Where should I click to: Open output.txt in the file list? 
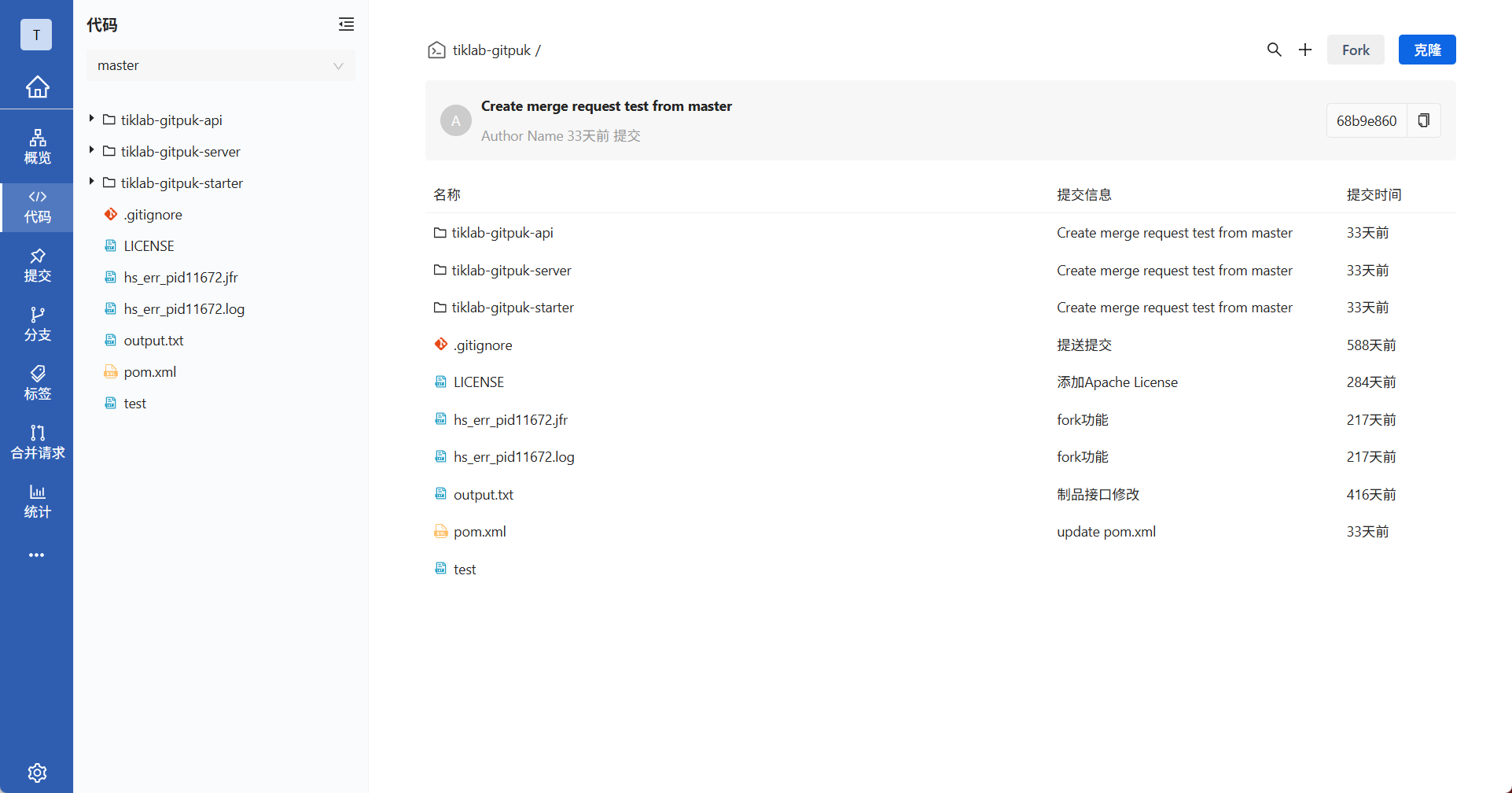tap(484, 495)
